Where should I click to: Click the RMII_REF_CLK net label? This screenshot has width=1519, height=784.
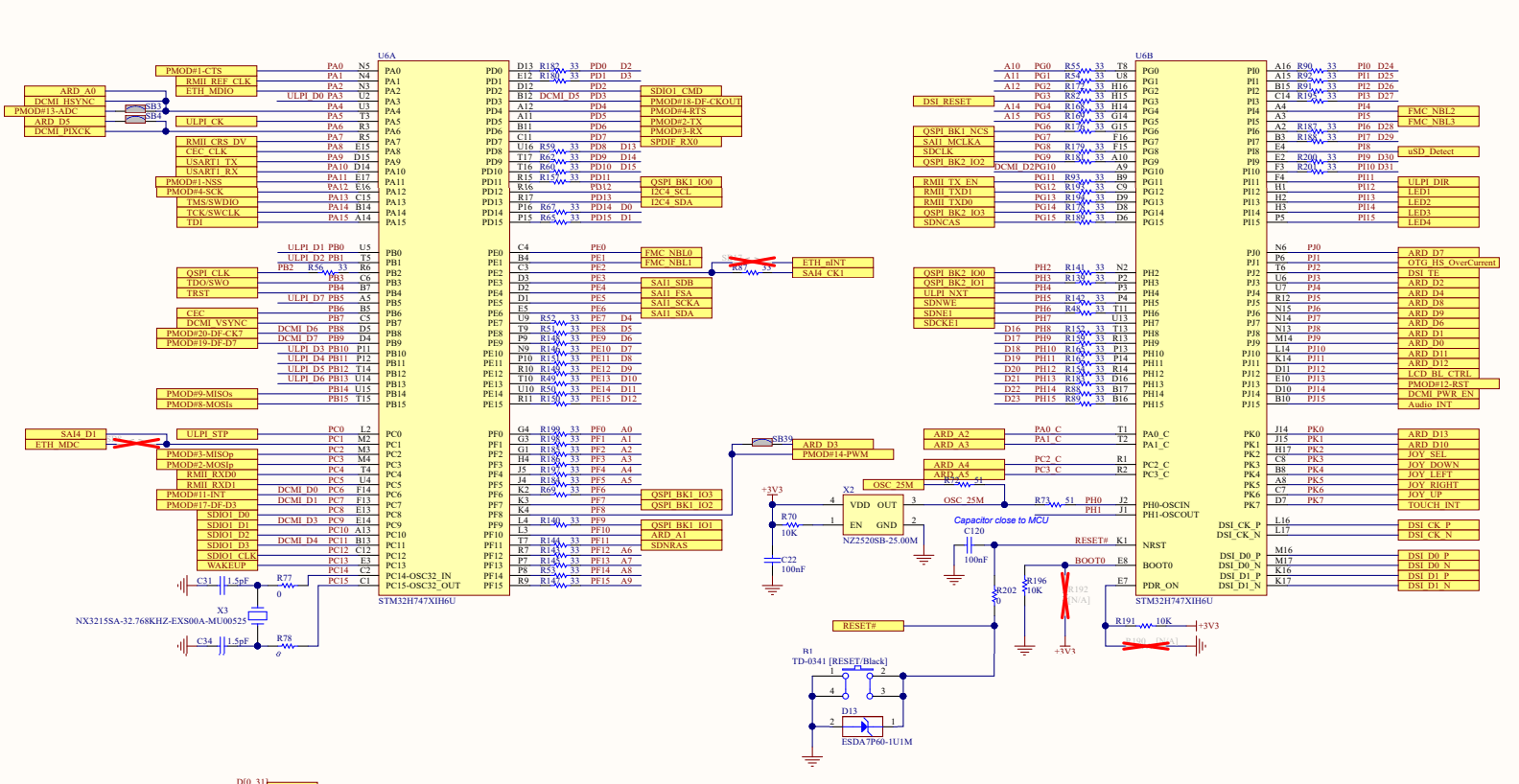216,81
